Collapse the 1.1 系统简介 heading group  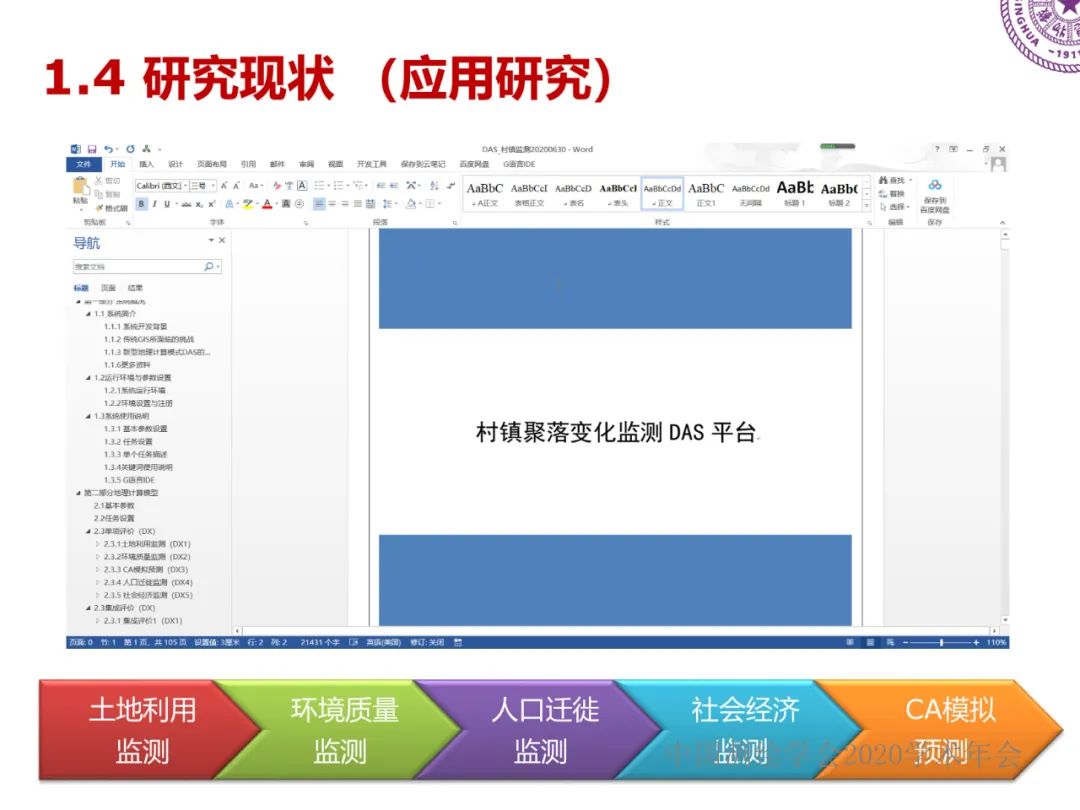[x=87, y=314]
